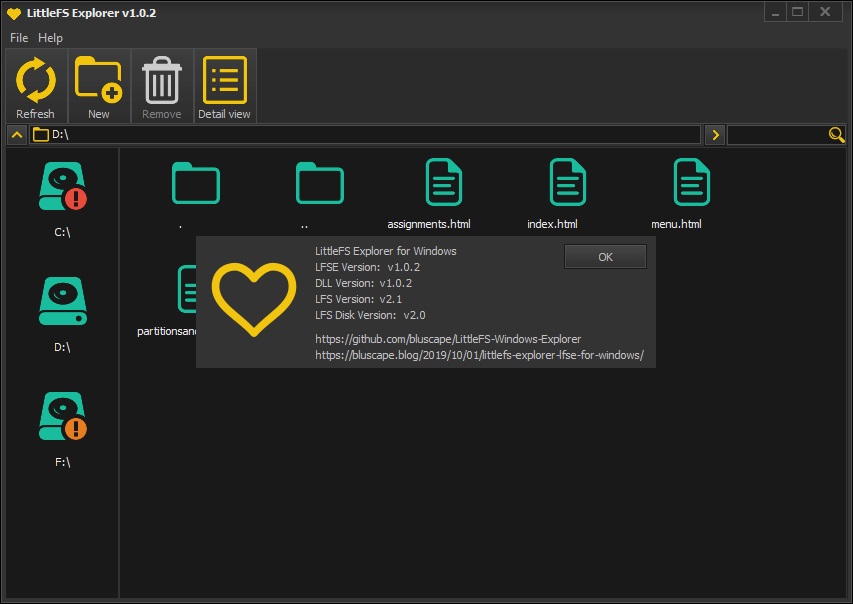Click the heart app icon in title bar
This screenshot has width=853, height=604.
(x=14, y=14)
